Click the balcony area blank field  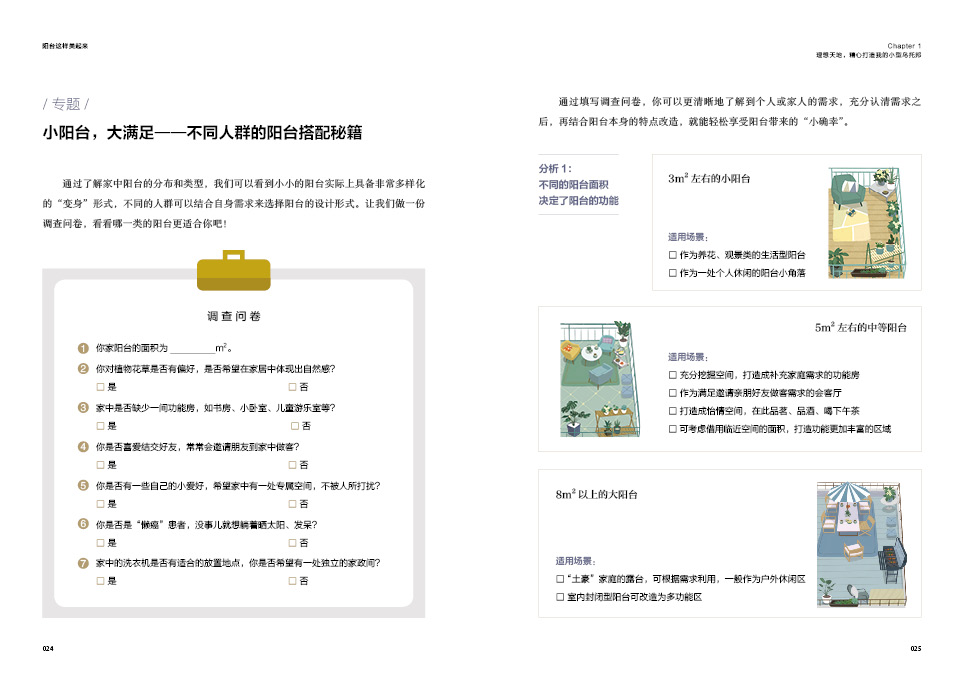pyautogui.click(x=192, y=349)
